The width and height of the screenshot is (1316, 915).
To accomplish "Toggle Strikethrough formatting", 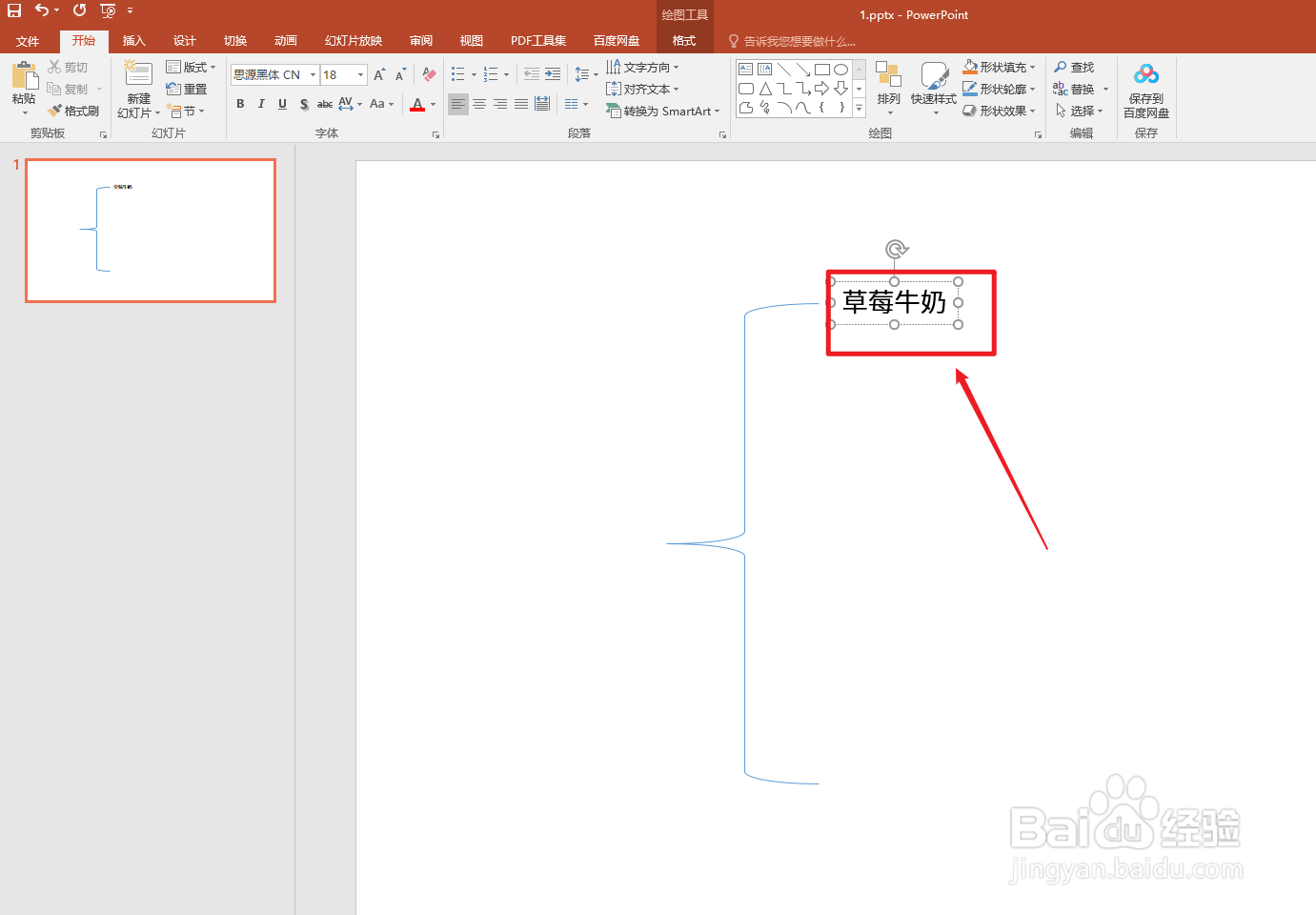I will (x=325, y=104).
